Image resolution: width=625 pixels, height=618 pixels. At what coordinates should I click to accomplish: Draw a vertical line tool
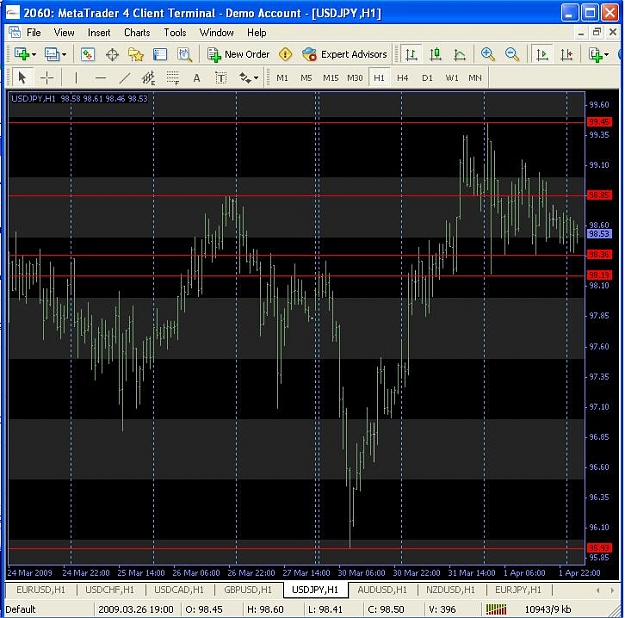[x=76, y=77]
